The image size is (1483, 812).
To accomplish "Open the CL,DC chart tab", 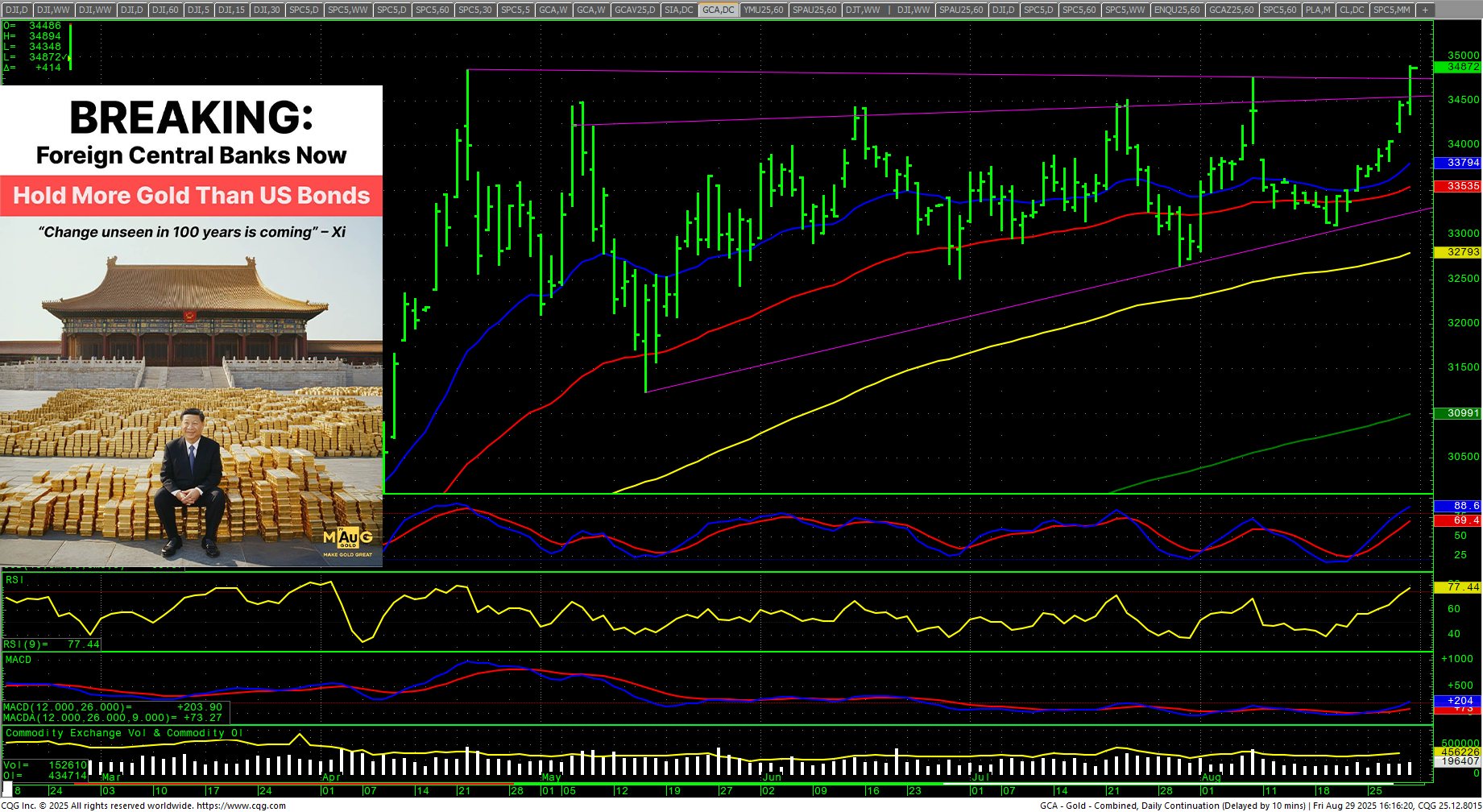I will pos(1352,10).
